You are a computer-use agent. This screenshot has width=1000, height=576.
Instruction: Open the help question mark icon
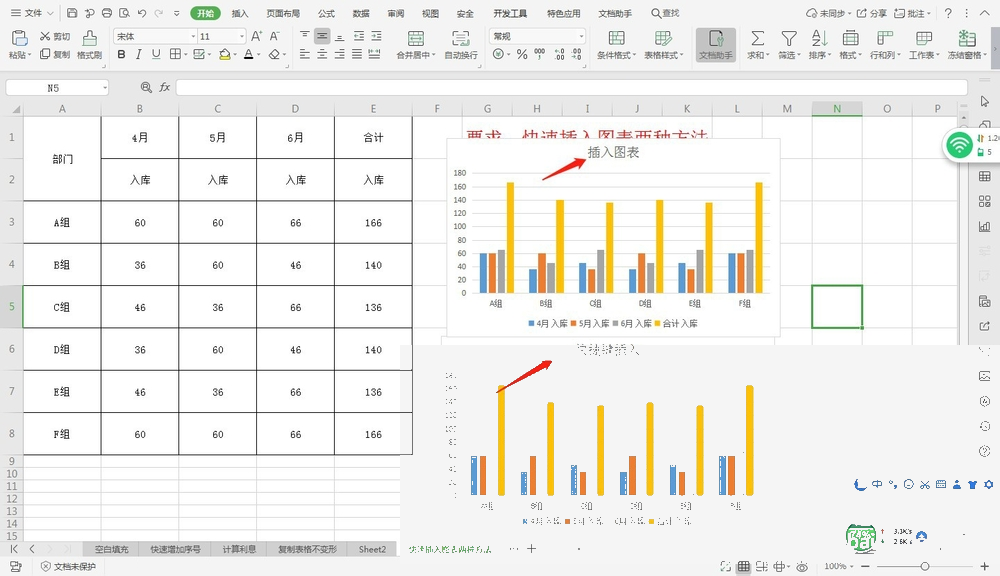948,13
